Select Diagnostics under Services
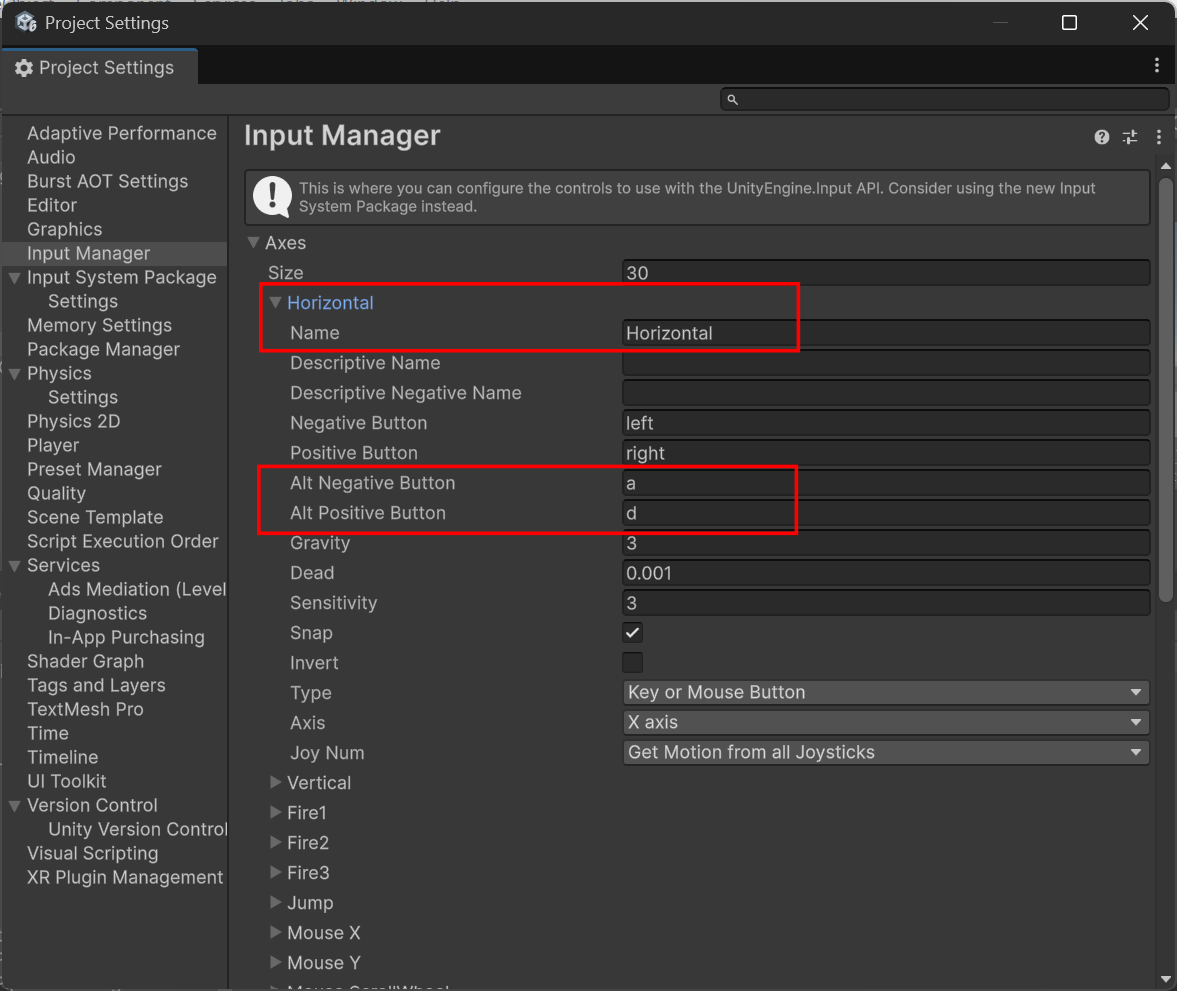This screenshot has height=991, width=1177. (x=98, y=613)
